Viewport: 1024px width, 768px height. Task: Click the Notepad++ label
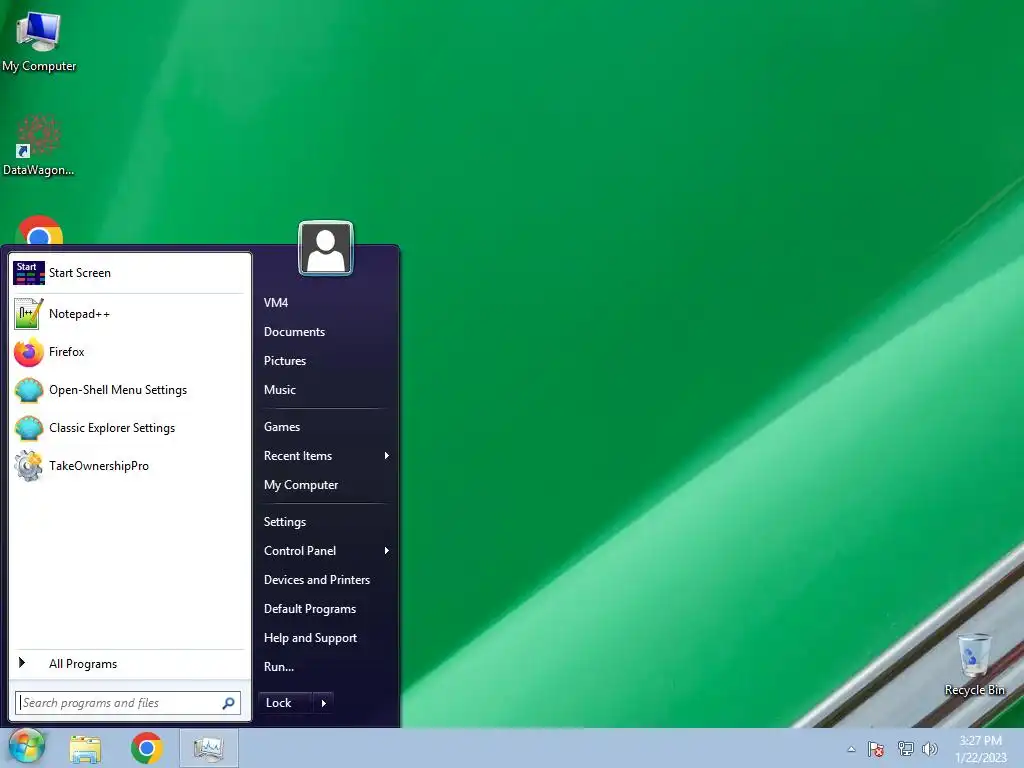coord(79,314)
